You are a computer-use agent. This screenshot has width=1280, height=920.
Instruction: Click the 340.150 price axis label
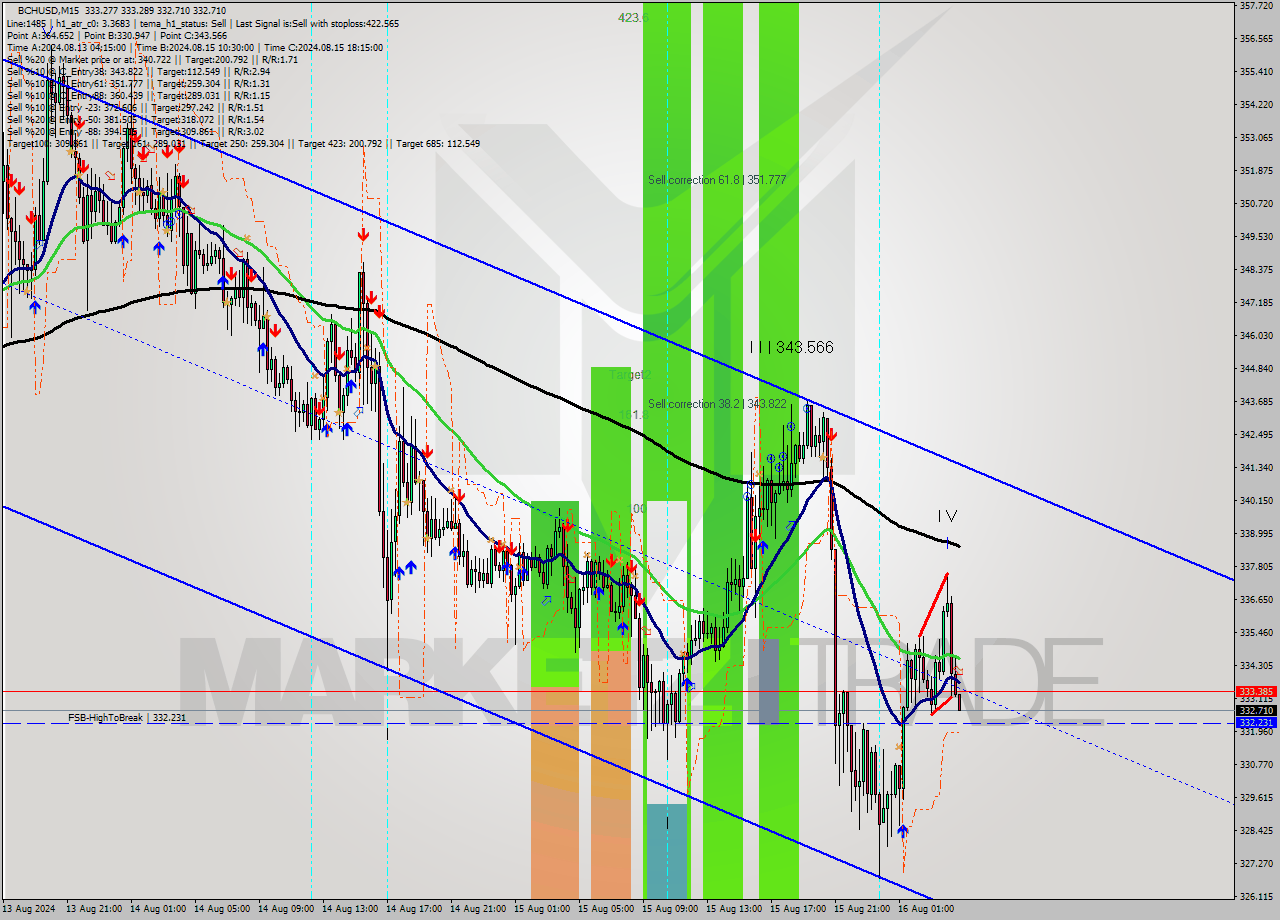click(1255, 501)
